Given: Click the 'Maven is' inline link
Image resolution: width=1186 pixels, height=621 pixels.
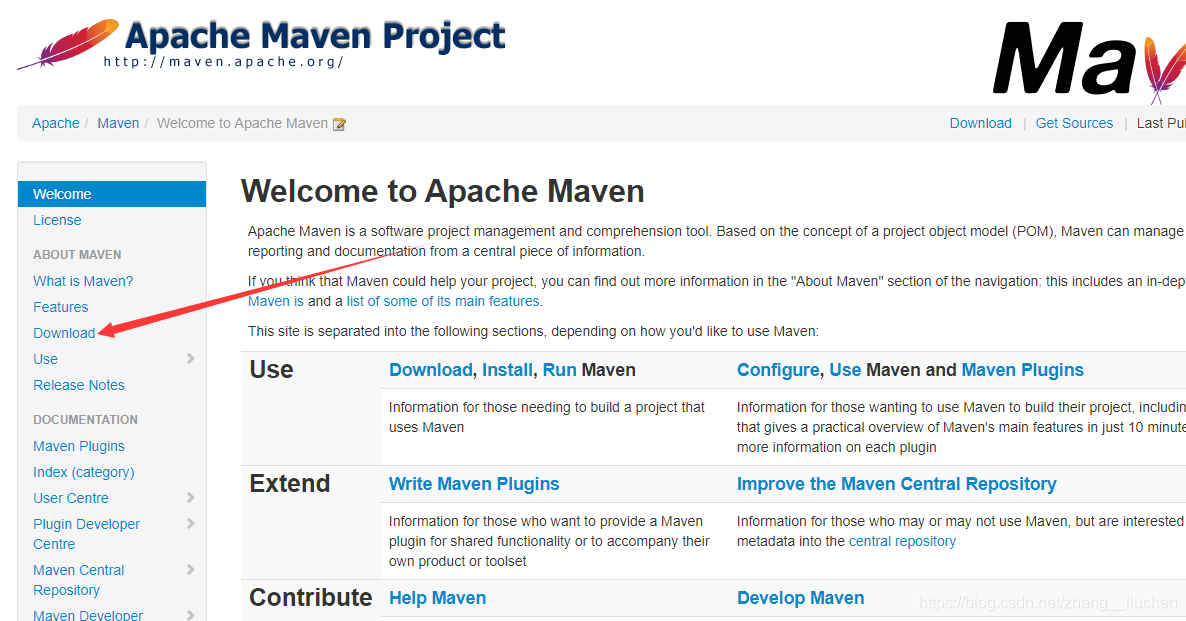Looking at the screenshot, I should (276, 301).
